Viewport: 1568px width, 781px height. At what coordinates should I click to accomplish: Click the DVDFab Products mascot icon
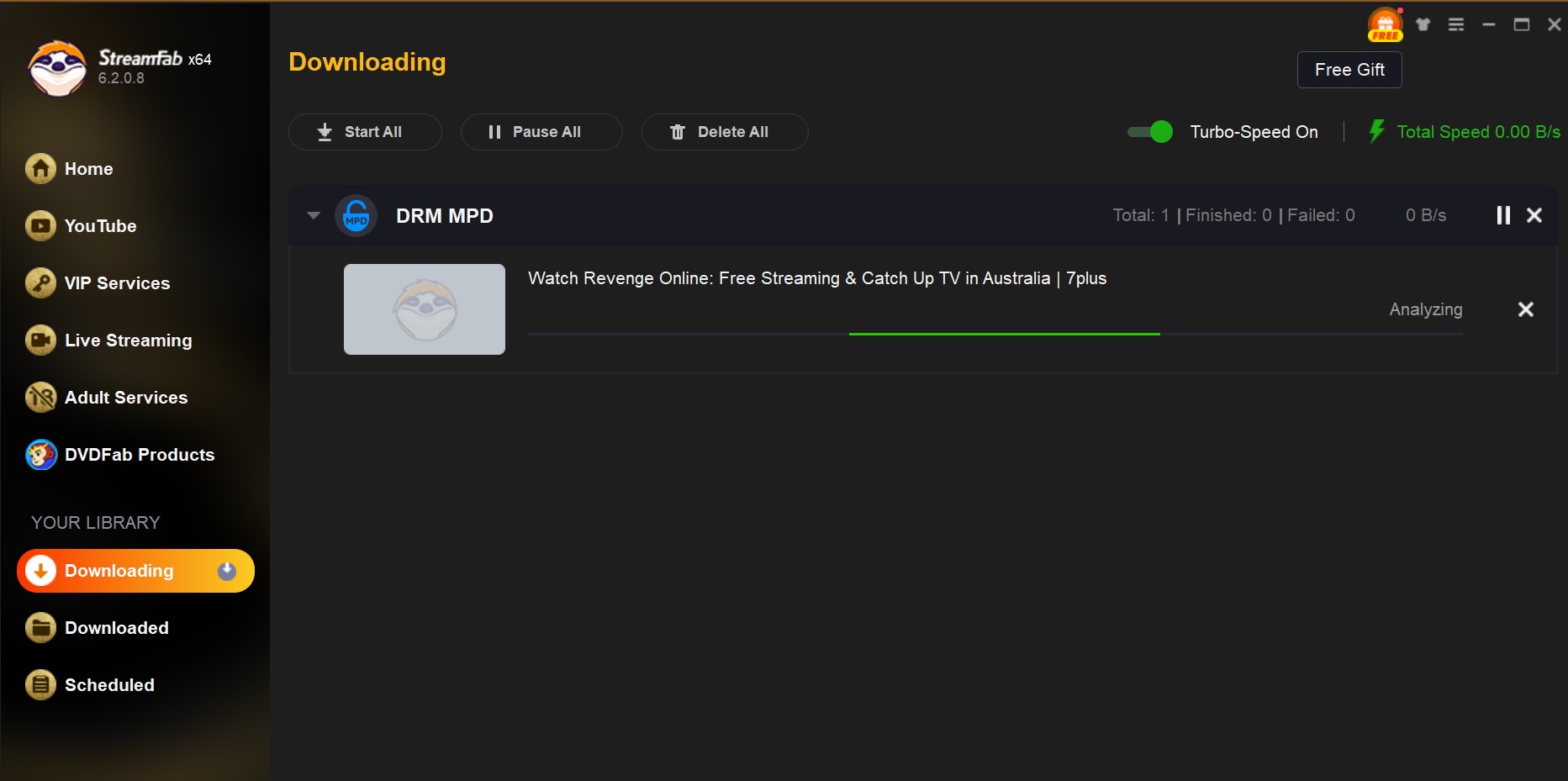coord(40,455)
